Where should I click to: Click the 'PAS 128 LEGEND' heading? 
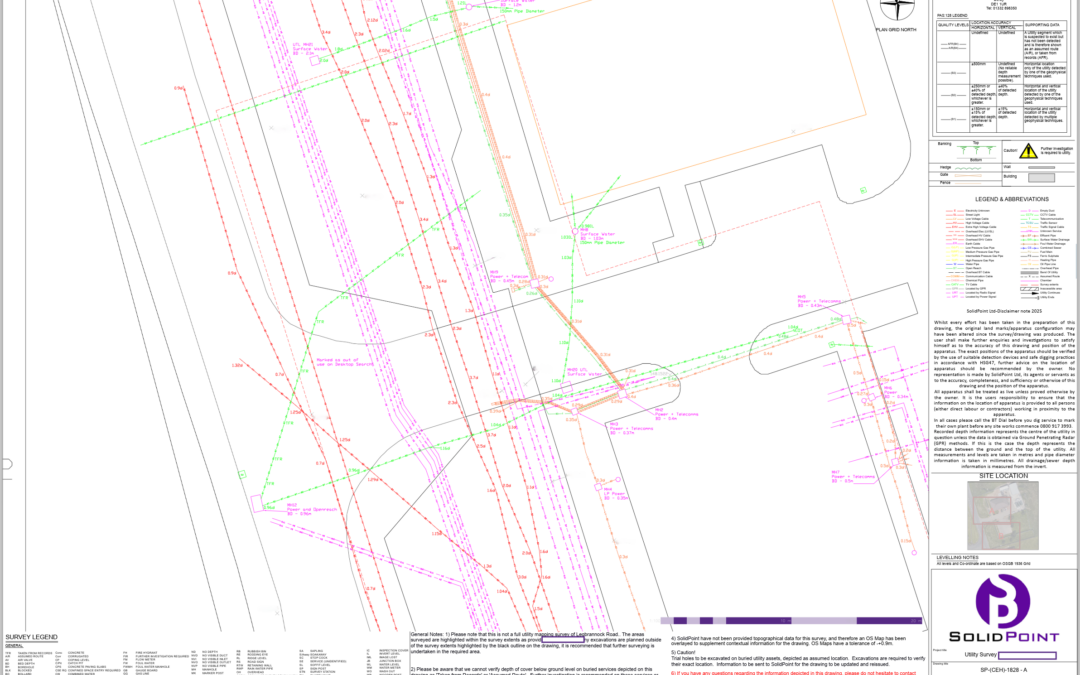(952, 15)
